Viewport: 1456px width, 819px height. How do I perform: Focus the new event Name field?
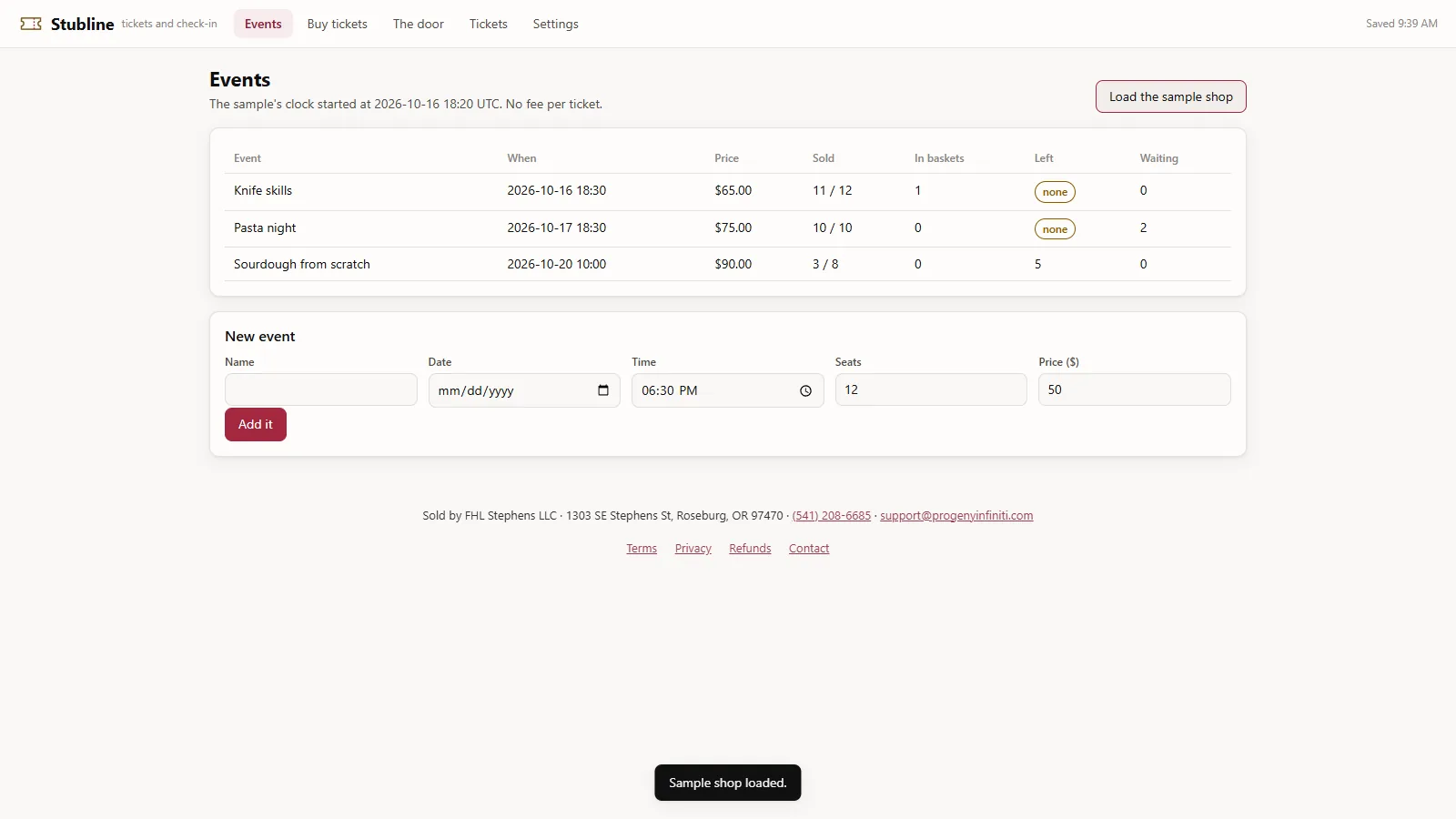[x=321, y=389]
